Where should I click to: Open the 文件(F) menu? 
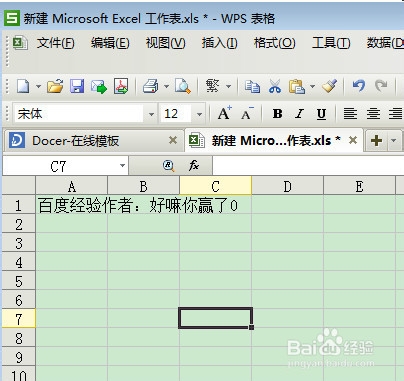click(56, 43)
